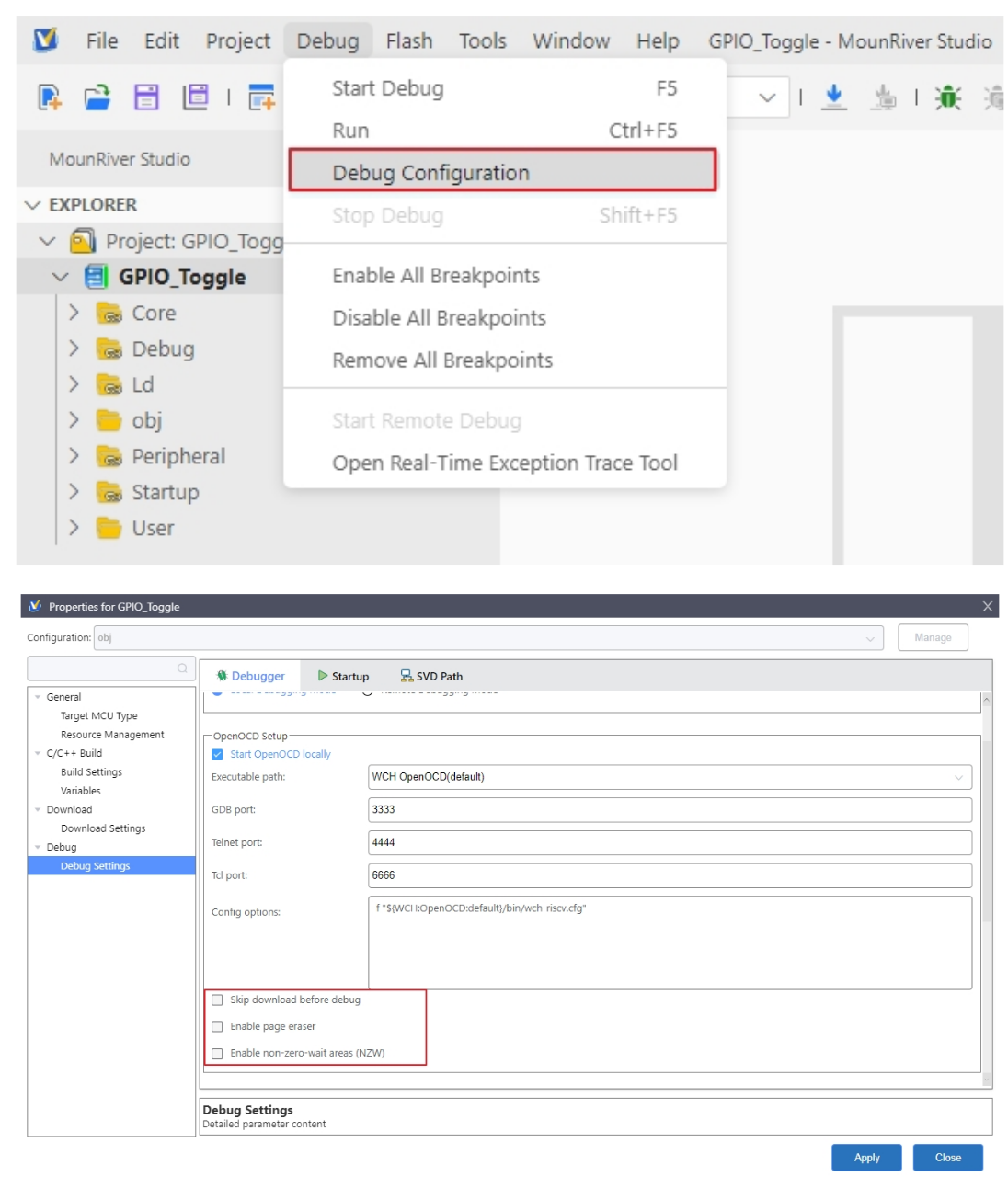Select Download Settings tree item
The height and width of the screenshot is (1177, 1008).
click(x=103, y=828)
